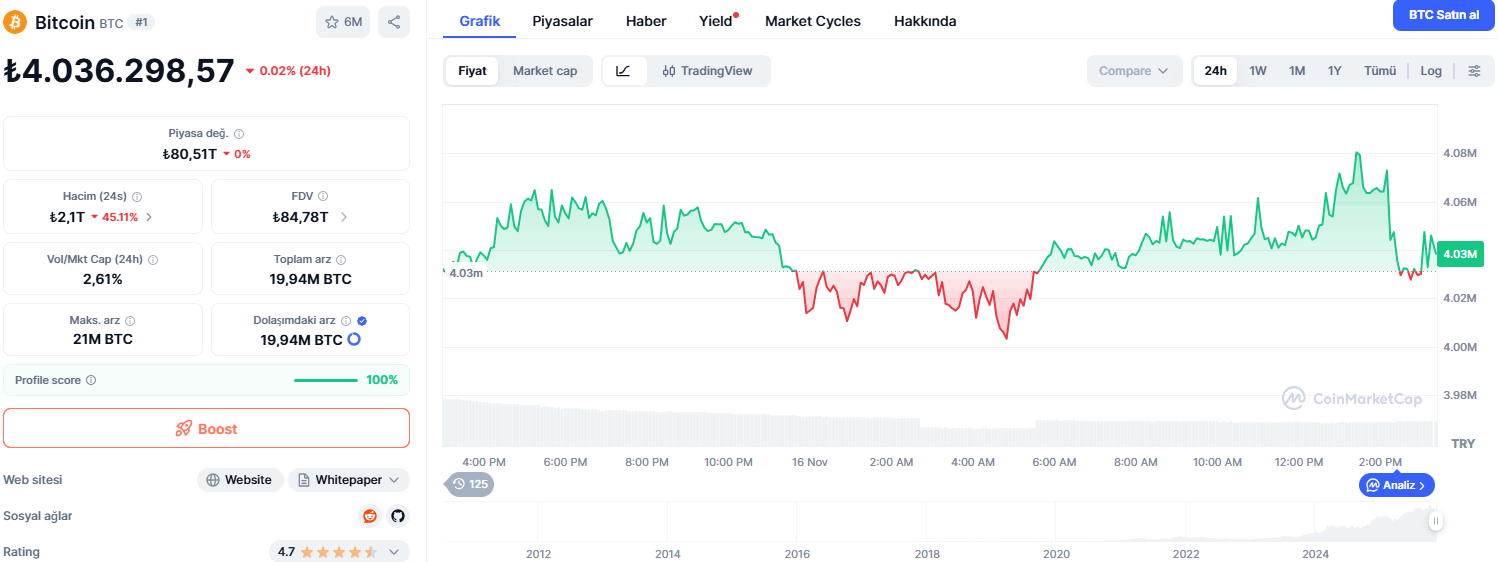Open the Piyasalar tab
The width and height of the screenshot is (1498, 562).
pyautogui.click(x=562, y=21)
